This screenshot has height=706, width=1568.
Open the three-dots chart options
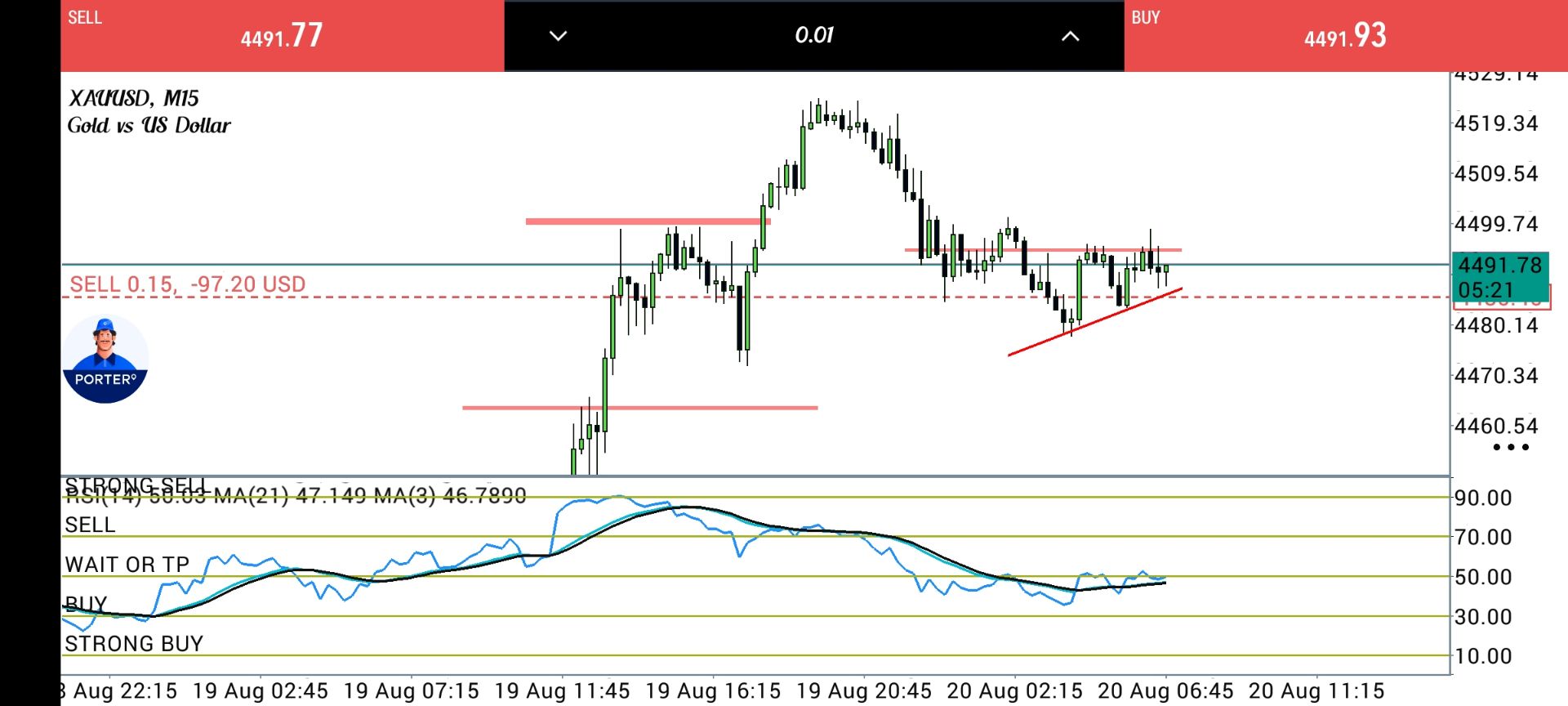(1510, 447)
